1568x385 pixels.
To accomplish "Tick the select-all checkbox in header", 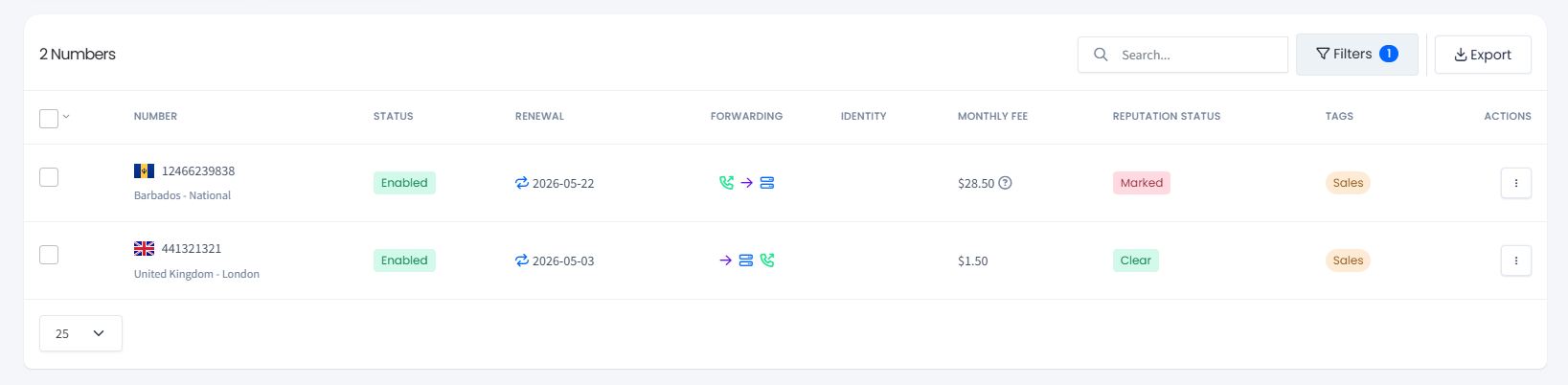I will point(49,118).
